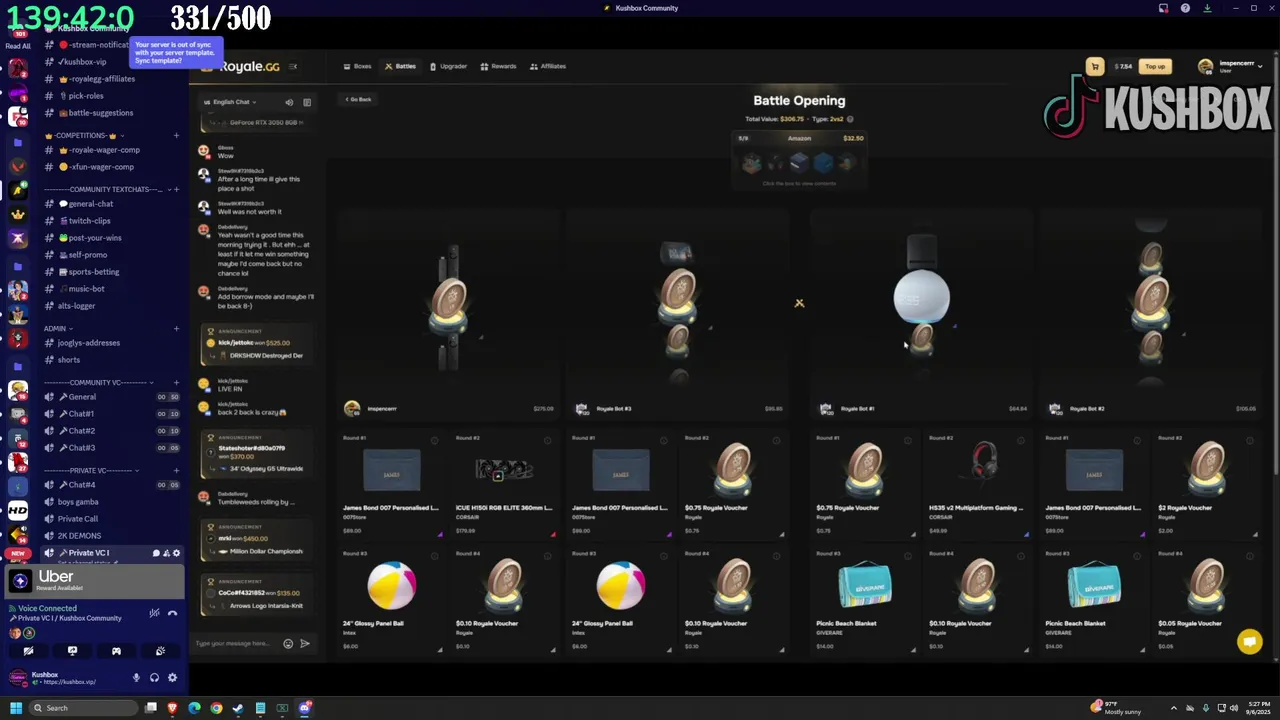Expand the English Chat language dropdown
Image resolution: width=1280 pixels, height=720 pixels.
[x=230, y=102]
